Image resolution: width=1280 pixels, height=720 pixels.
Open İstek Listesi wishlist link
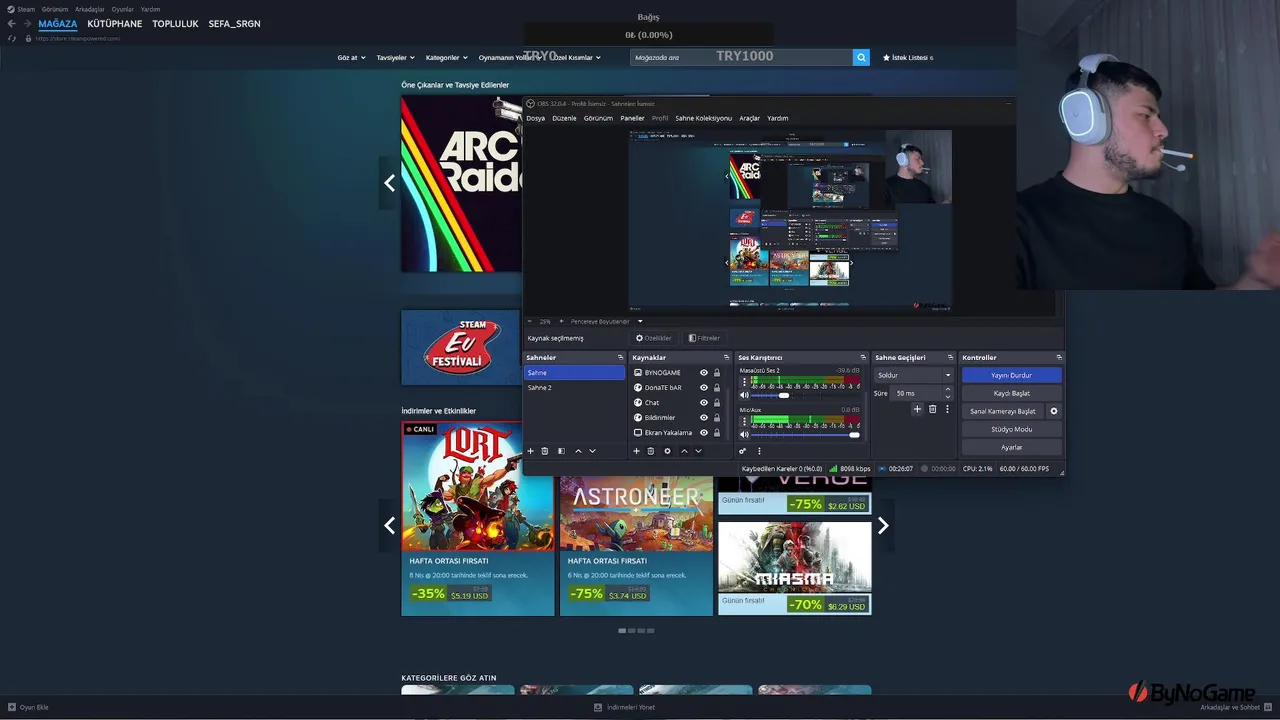pos(908,58)
